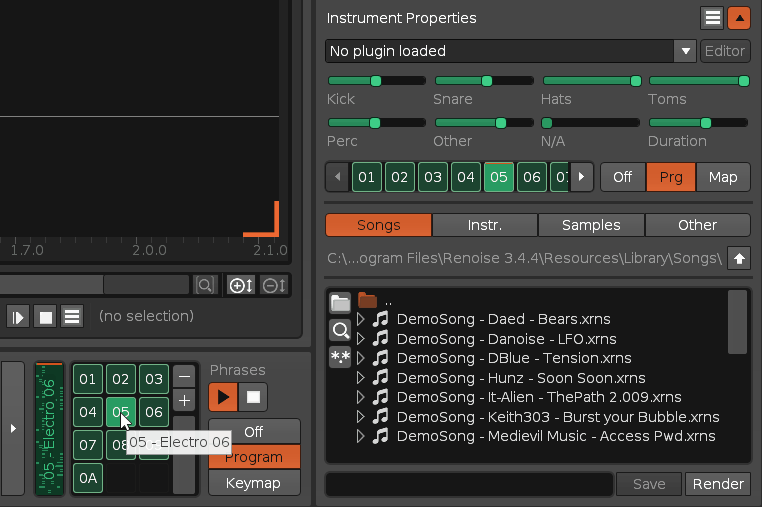Expand DemoSong - DBlue - Tension.xrns

tap(361, 358)
